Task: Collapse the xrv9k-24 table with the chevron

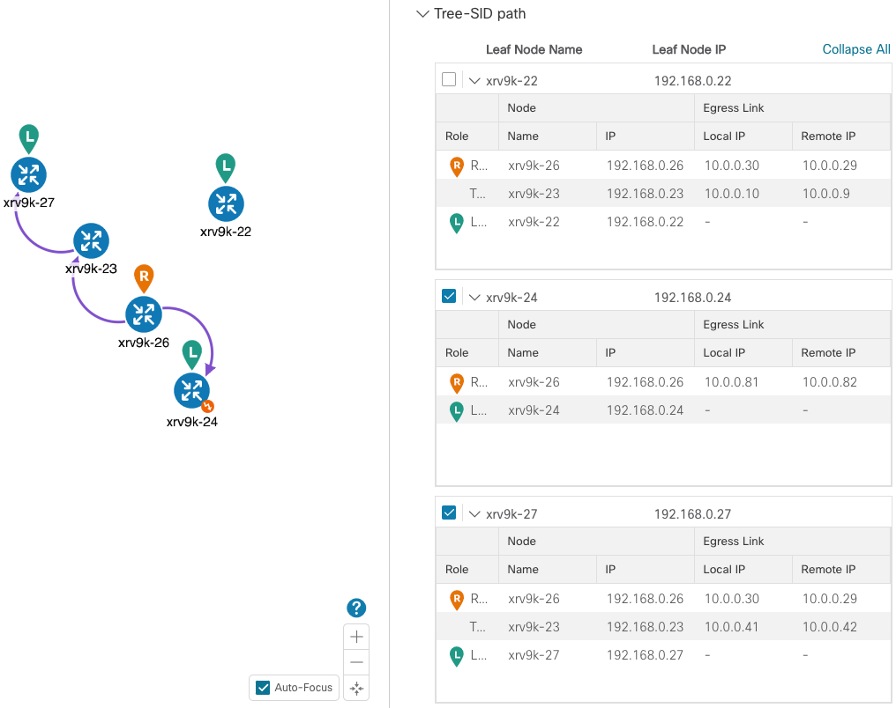Action: (x=475, y=296)
